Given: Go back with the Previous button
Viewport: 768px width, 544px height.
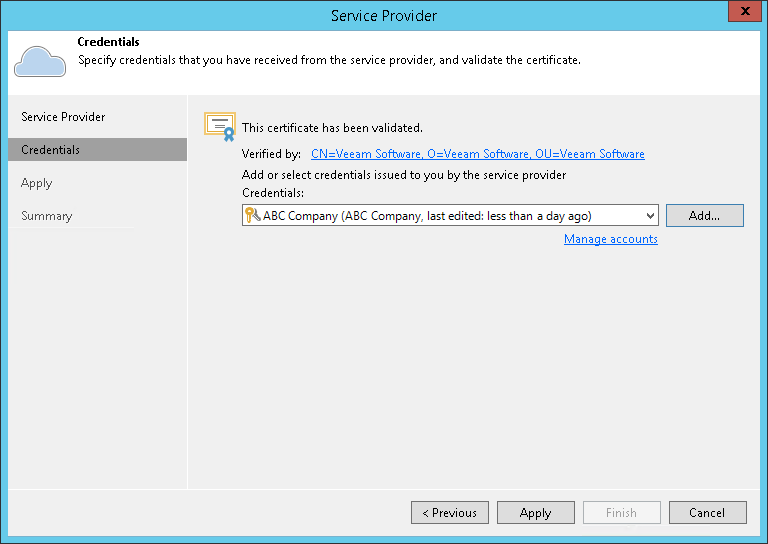Looking at the screenshot, I should (449, 513).
